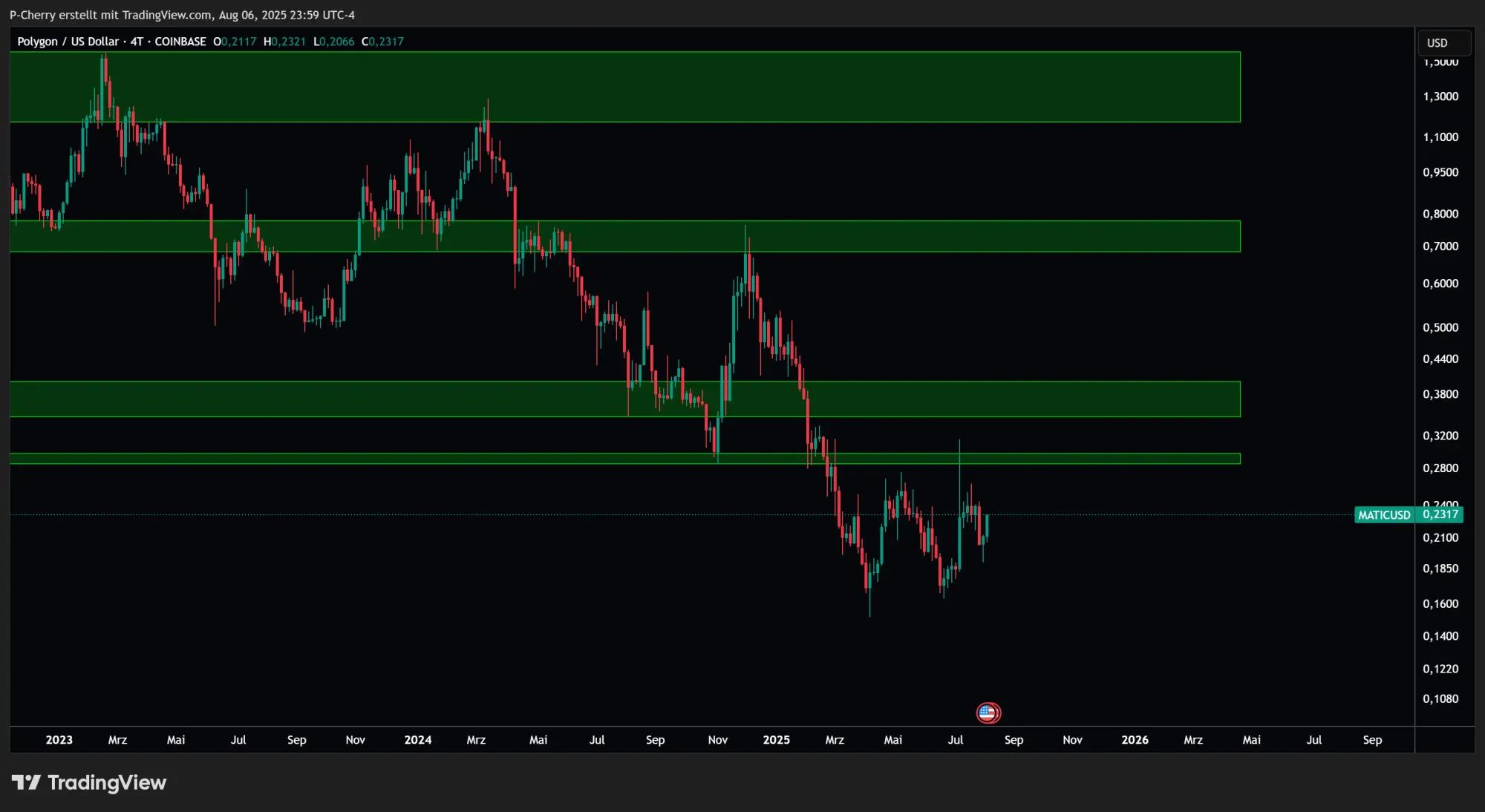Select the thin green zone just above 0,2800
1485x812 pixels.
(x=625, y=459)
